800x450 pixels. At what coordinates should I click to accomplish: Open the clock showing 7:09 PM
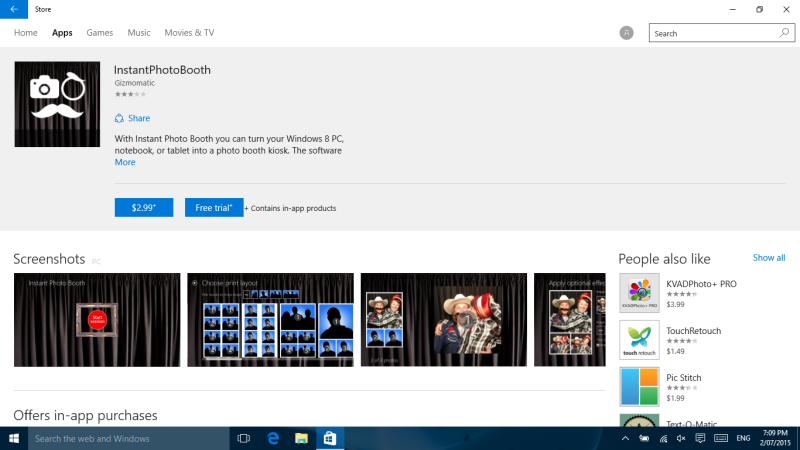pos(776,438)
